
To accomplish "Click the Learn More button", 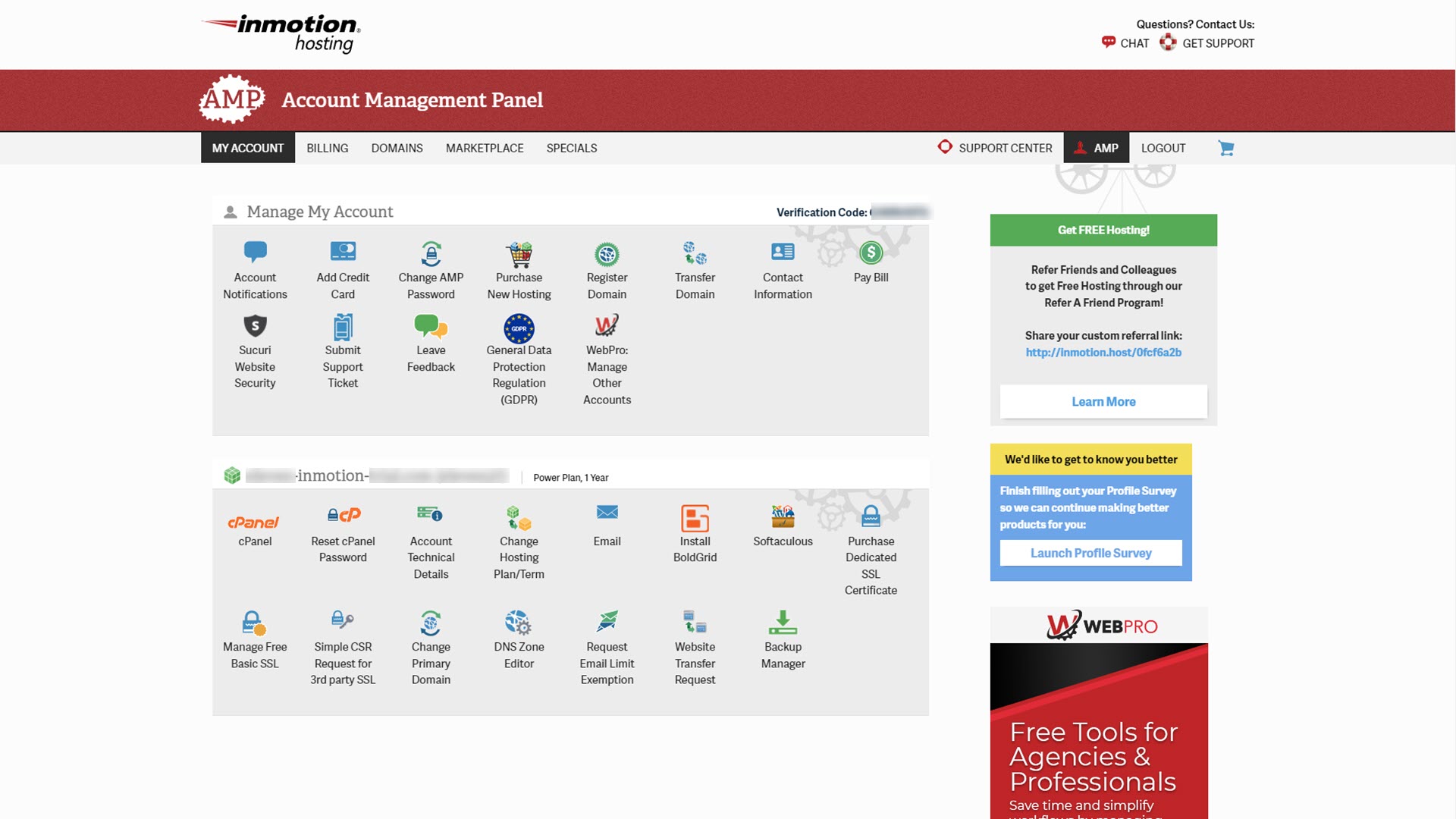I will [x=1103, y=401].
